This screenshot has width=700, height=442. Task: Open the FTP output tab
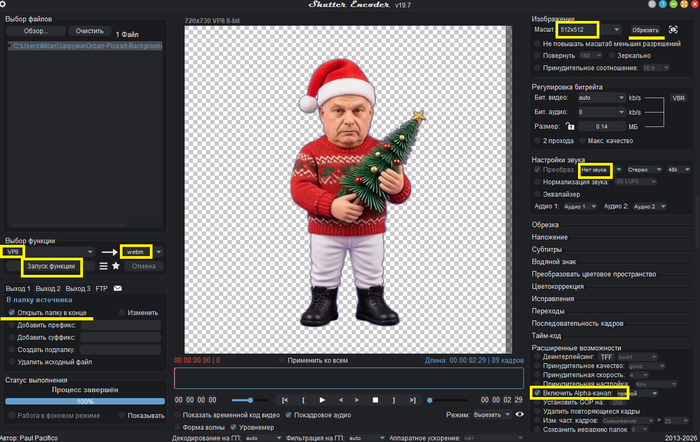coord(101,288)
